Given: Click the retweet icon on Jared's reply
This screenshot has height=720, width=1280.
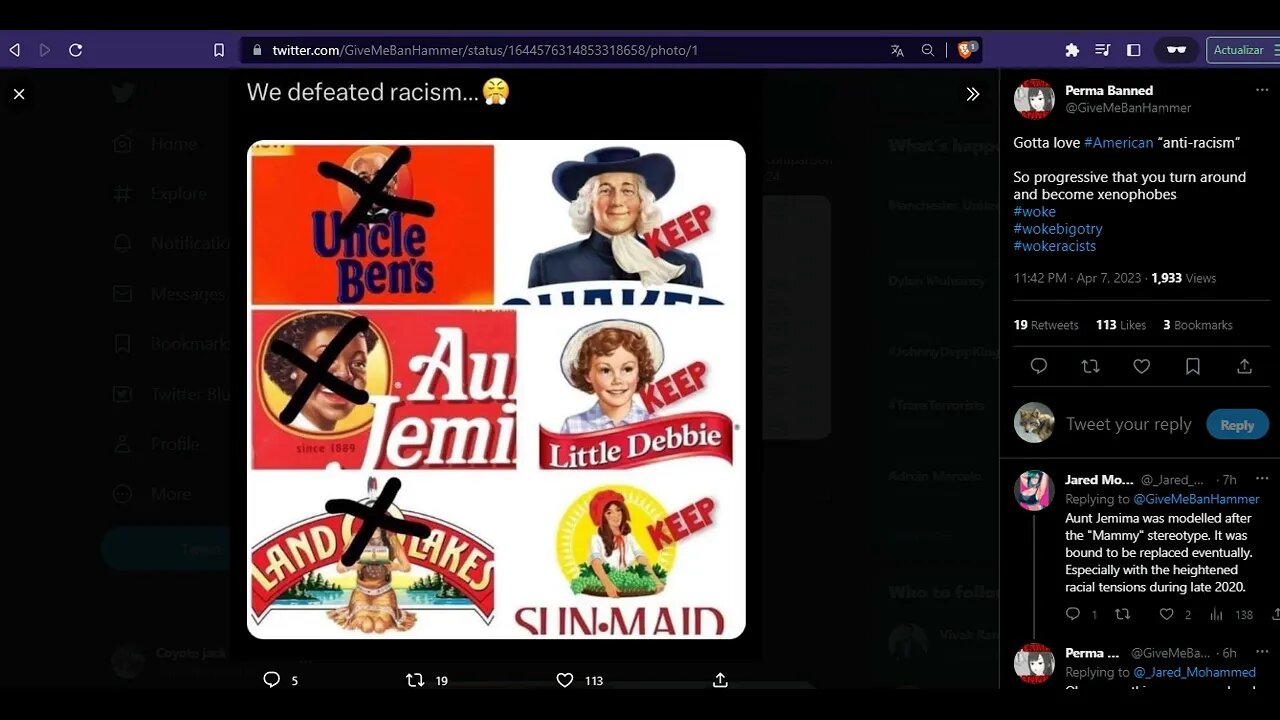Looking at the screenshot, I should (1122, 614).
